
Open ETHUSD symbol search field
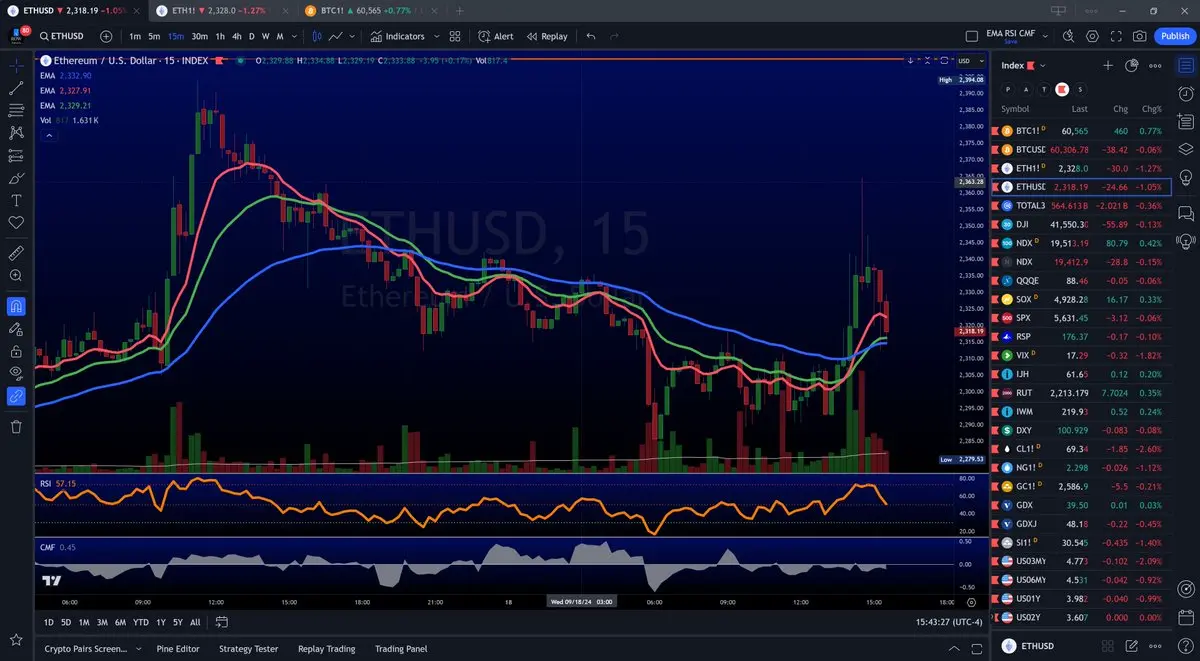pos(61,36)
